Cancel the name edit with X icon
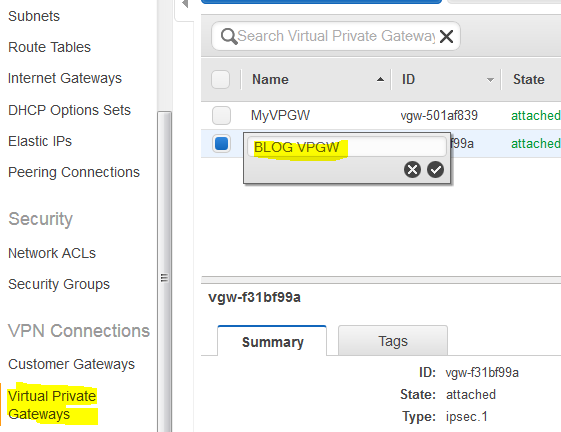Viewport: 561px width, 432px height. pos(413,170)
